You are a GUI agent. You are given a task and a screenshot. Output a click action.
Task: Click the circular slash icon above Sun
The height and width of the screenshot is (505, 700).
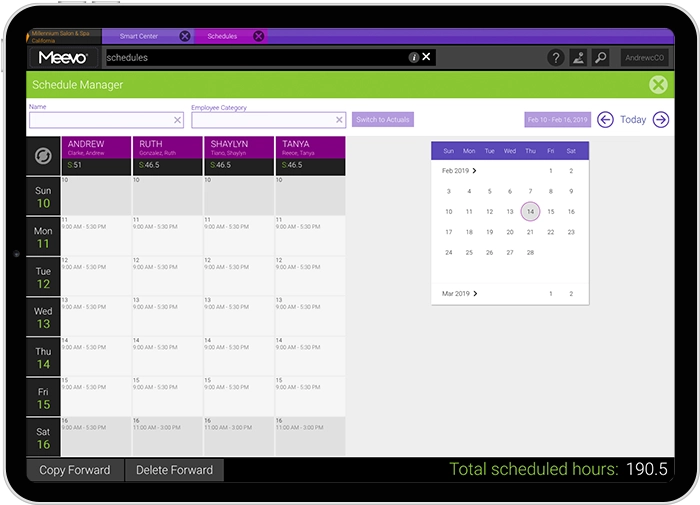click(43, 157)
